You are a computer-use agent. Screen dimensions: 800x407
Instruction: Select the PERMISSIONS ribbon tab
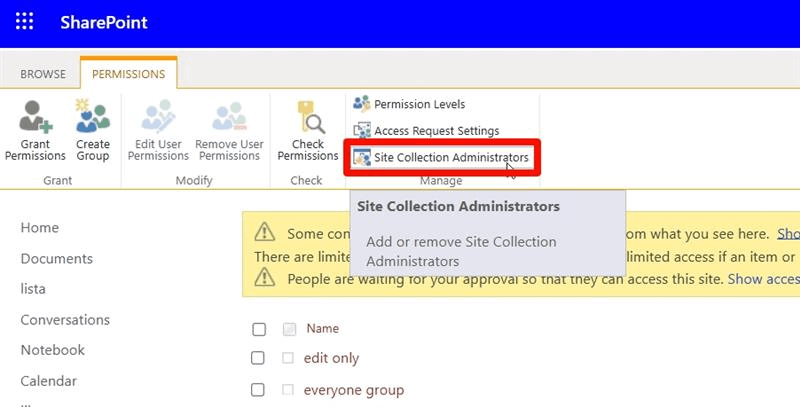point(129,74)
